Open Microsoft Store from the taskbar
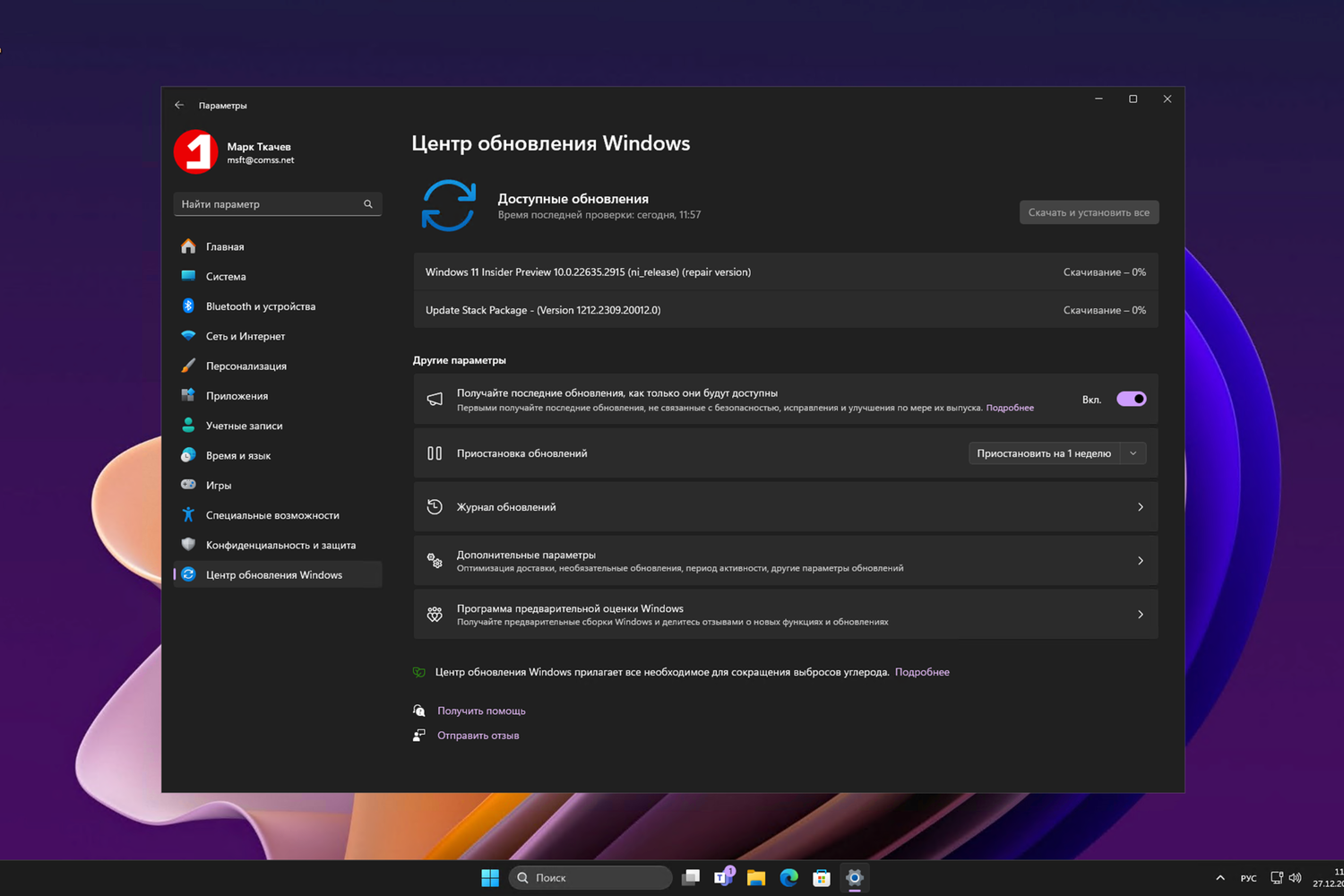This screenshot has width=1344, height=896. pos(822,878)
